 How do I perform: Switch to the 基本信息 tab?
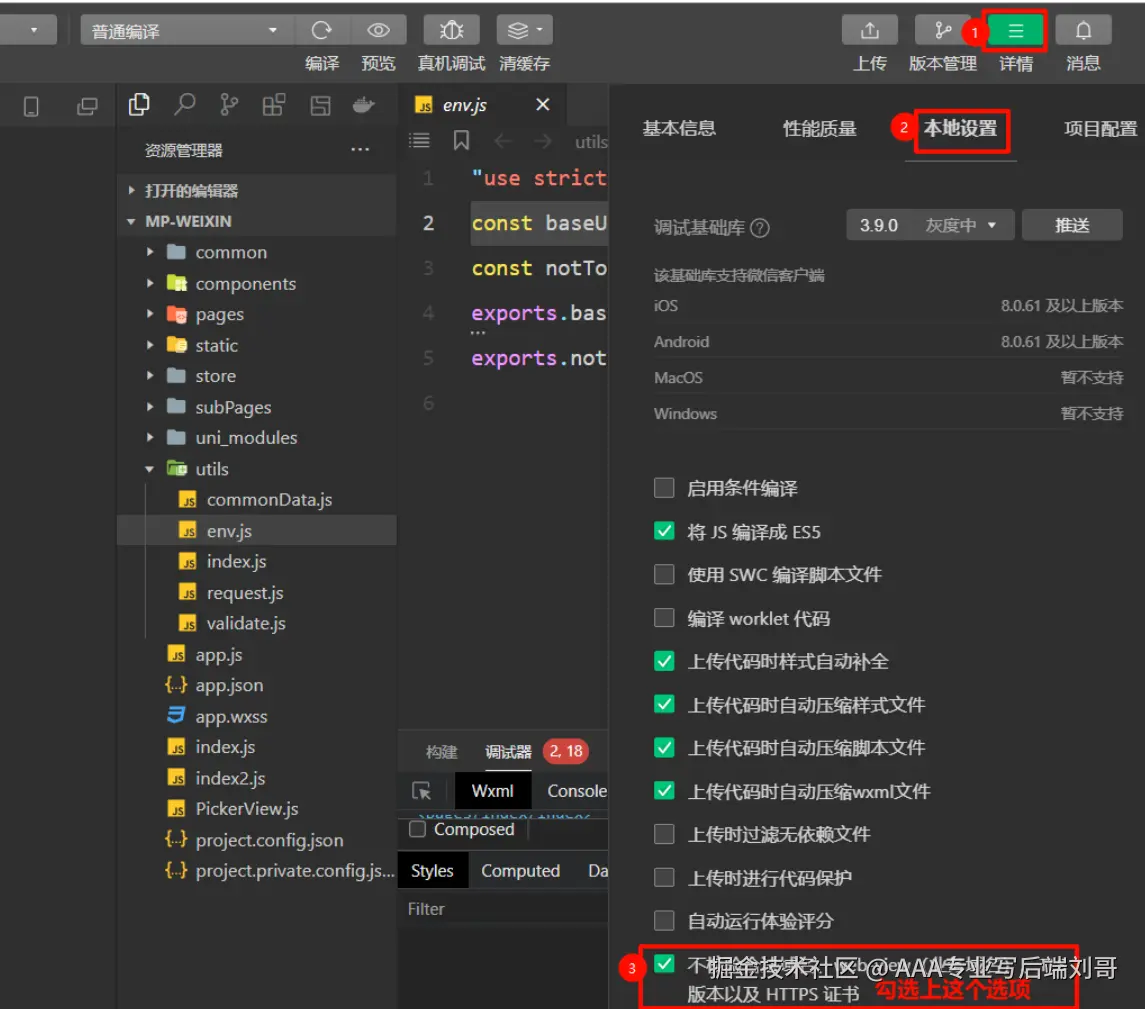tap(678, 128)
